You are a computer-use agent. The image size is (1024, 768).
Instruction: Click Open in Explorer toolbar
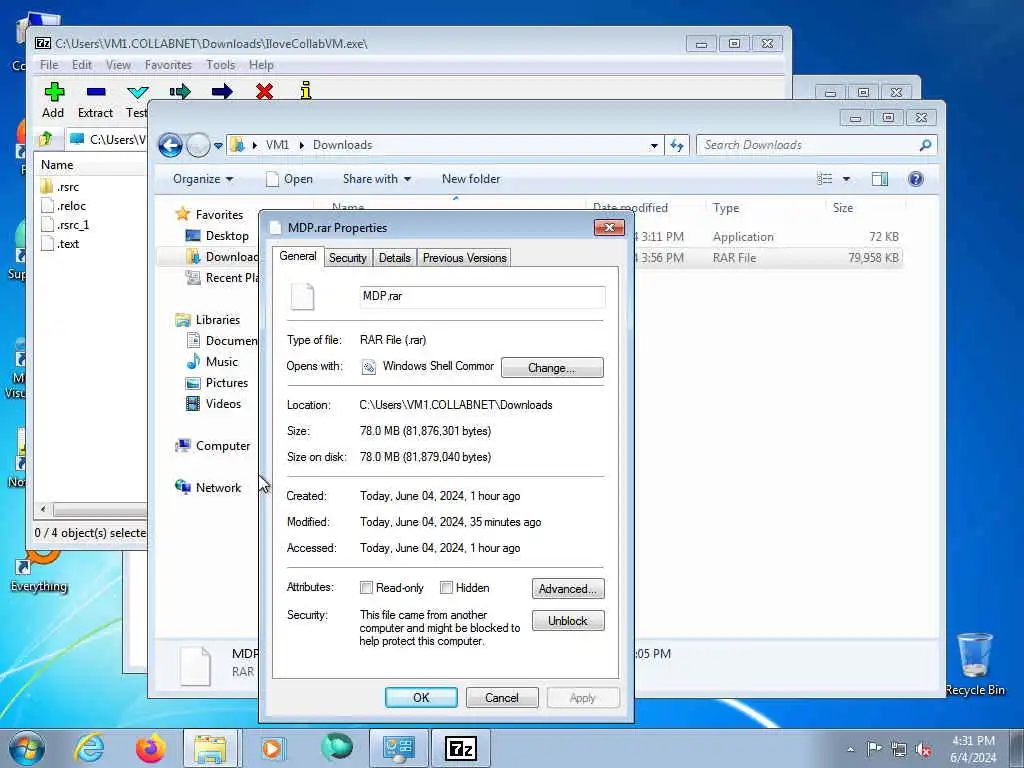(289, 179)
